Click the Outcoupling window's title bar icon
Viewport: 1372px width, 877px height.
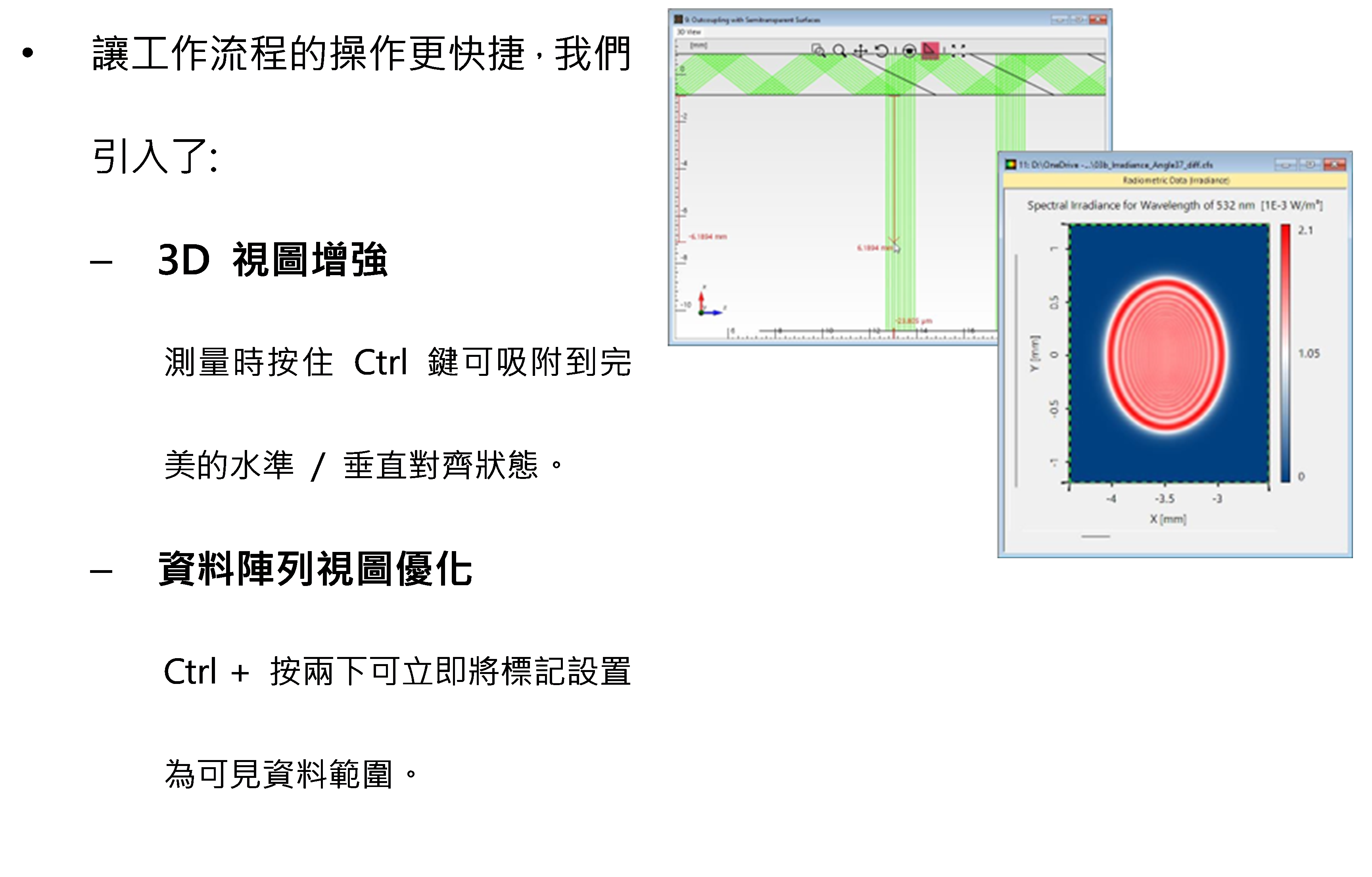678,19
